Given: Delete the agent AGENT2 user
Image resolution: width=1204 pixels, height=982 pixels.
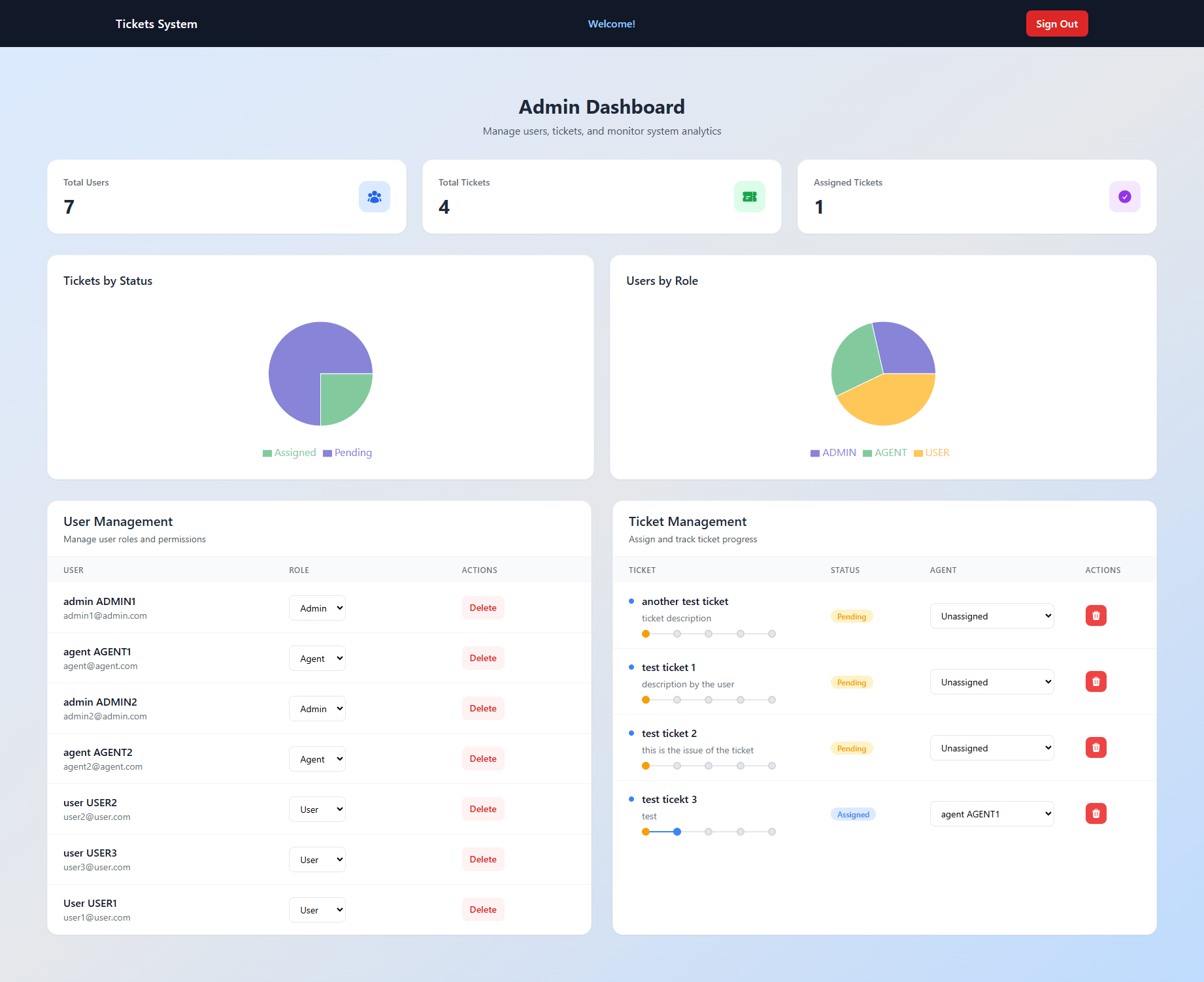Looking at the screenshot, I should [x=482, y=759].
